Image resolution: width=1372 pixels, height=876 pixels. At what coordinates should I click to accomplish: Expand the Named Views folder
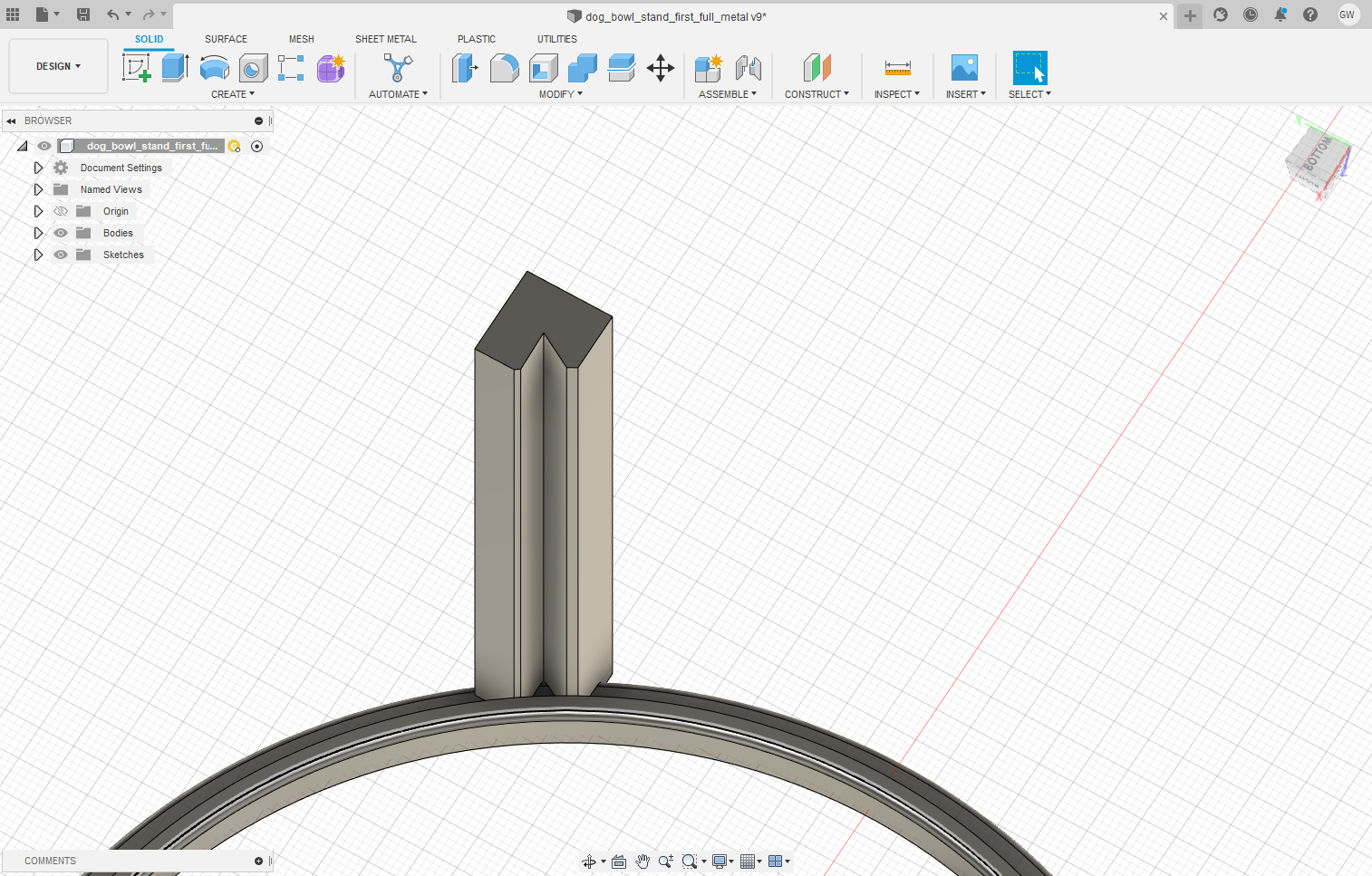point(38,189)
